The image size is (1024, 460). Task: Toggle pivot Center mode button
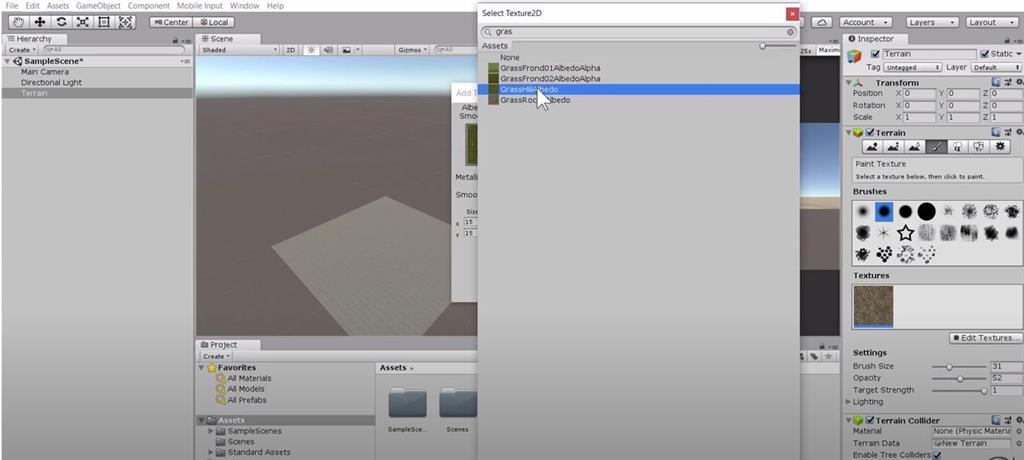(170, 22)
